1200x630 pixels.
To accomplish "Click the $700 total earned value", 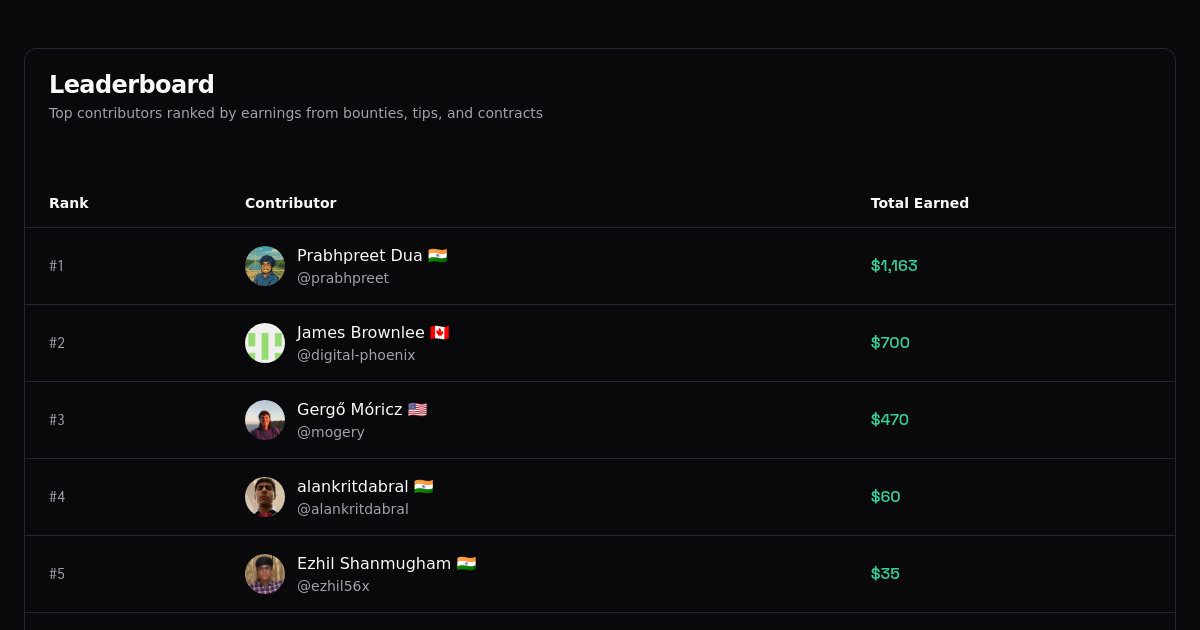I will click(x=889, y=342).
